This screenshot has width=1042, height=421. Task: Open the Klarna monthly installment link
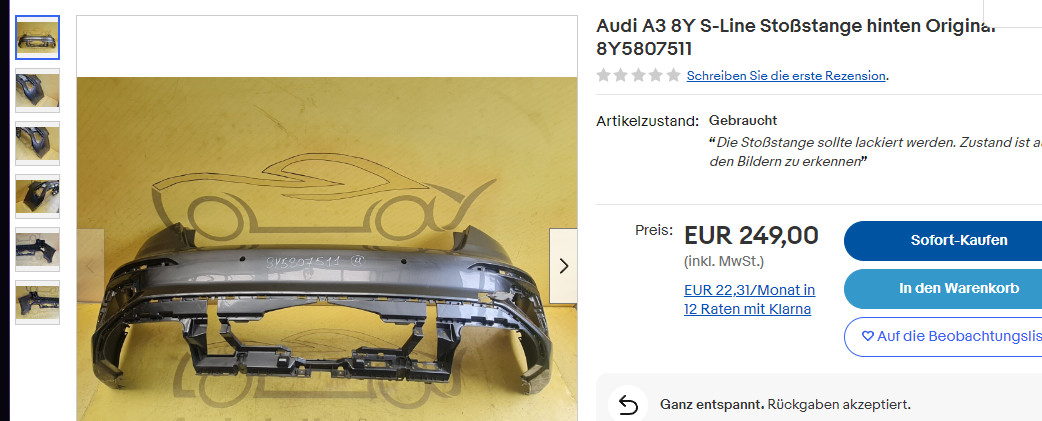pos(750,299)
